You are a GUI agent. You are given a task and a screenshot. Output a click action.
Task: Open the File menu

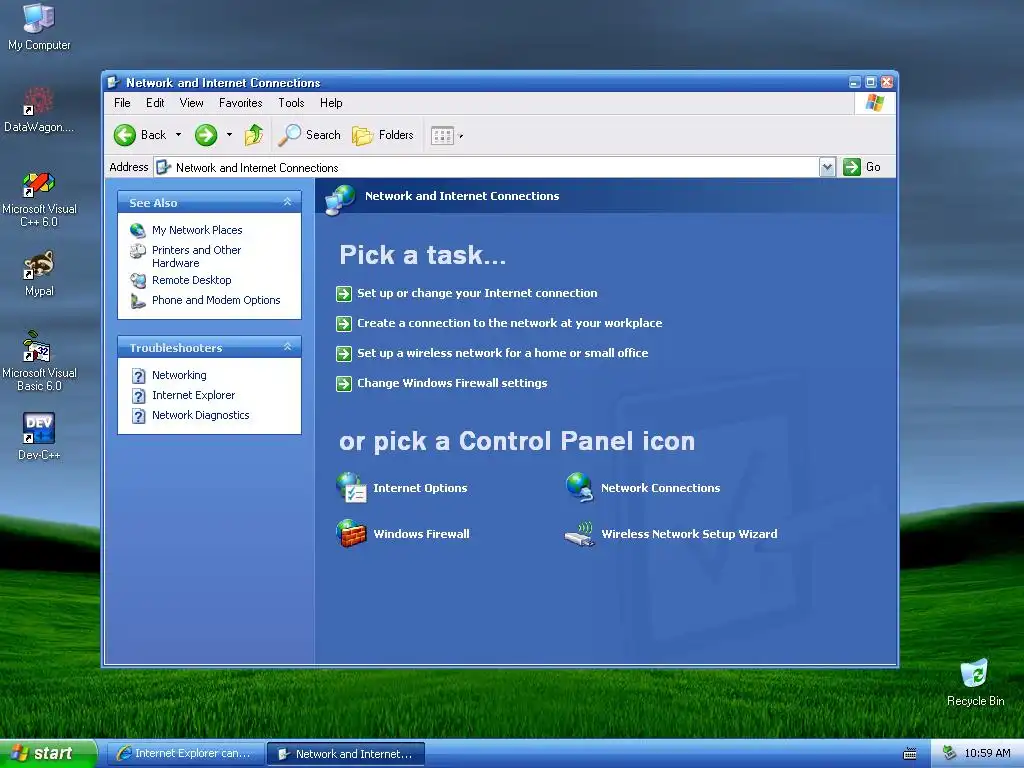pos(122,103)
